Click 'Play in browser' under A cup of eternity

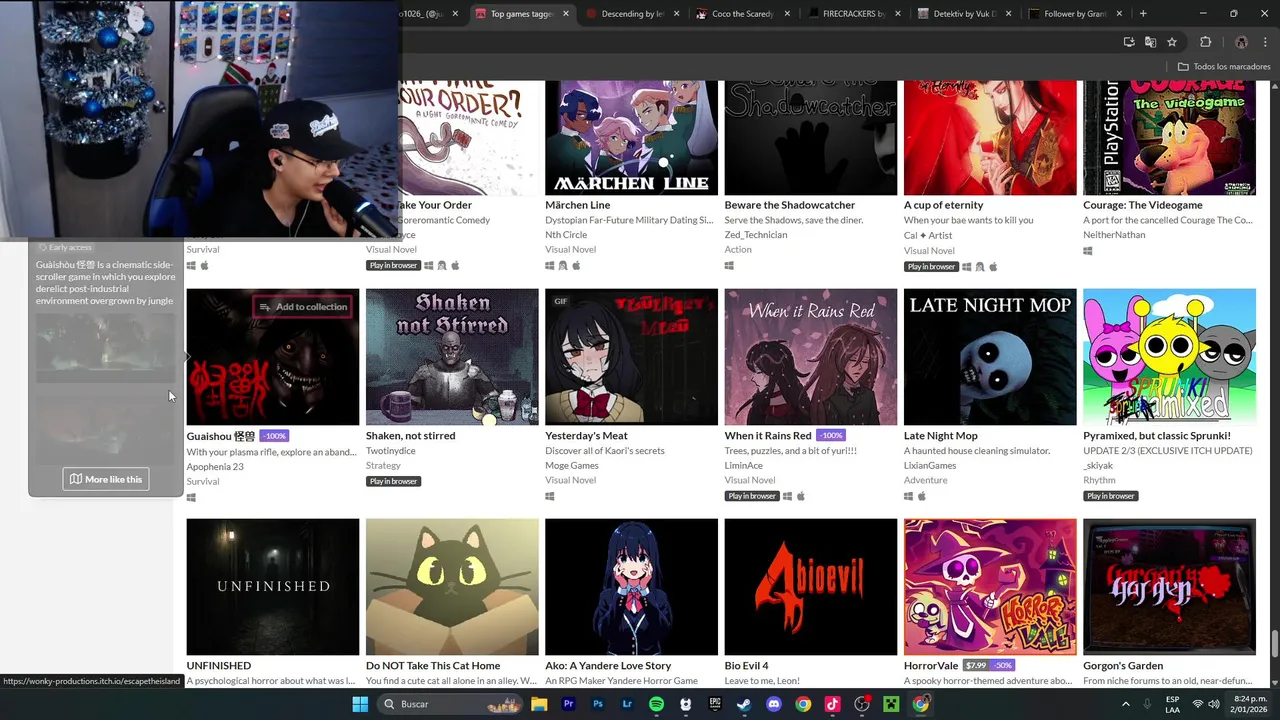931,267
